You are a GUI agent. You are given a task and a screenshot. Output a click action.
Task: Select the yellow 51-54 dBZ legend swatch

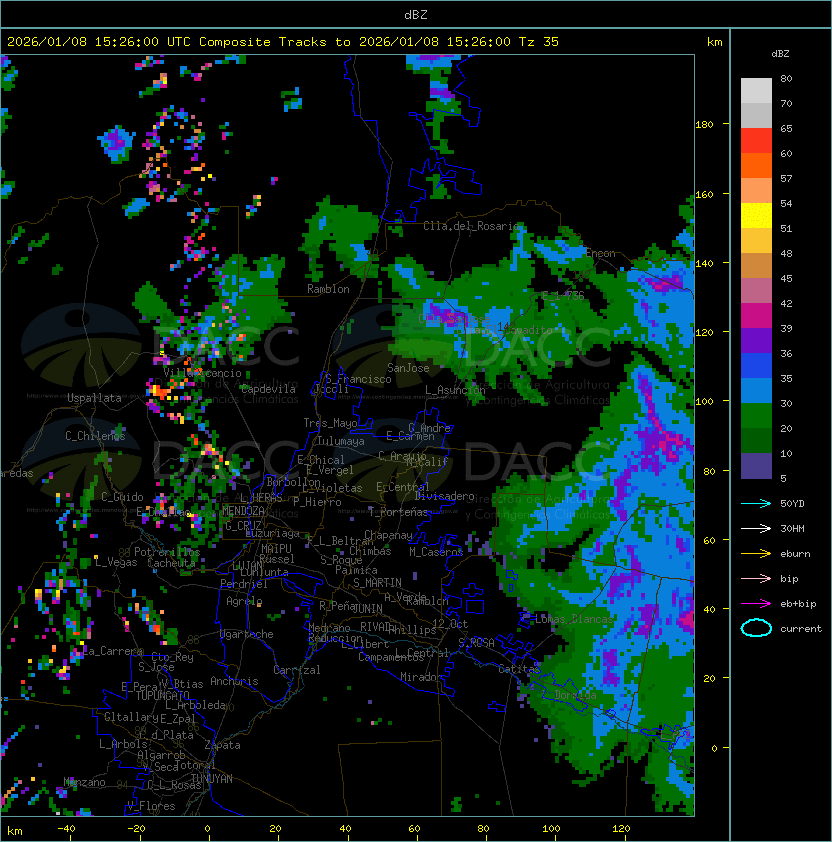(x=756, y=216)
